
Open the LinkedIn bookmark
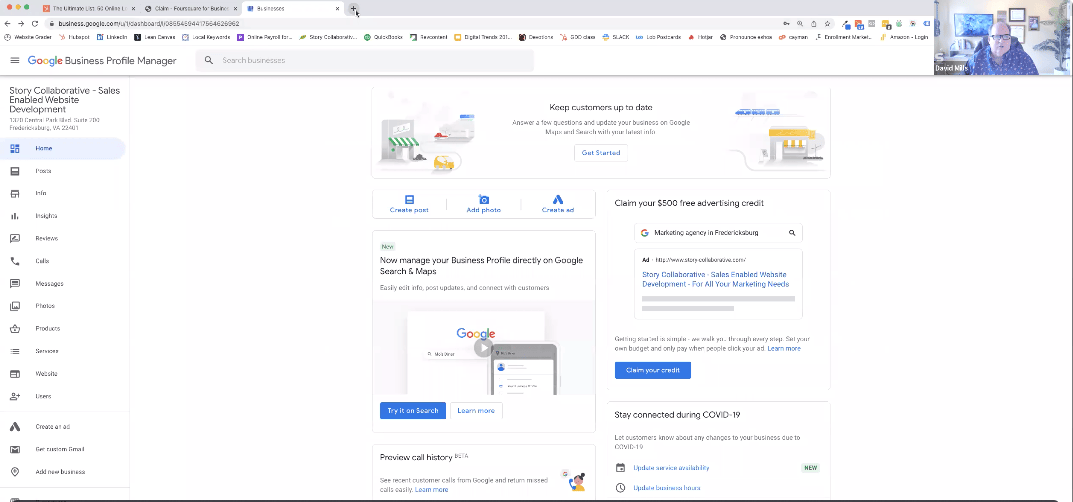pos(112,37)
